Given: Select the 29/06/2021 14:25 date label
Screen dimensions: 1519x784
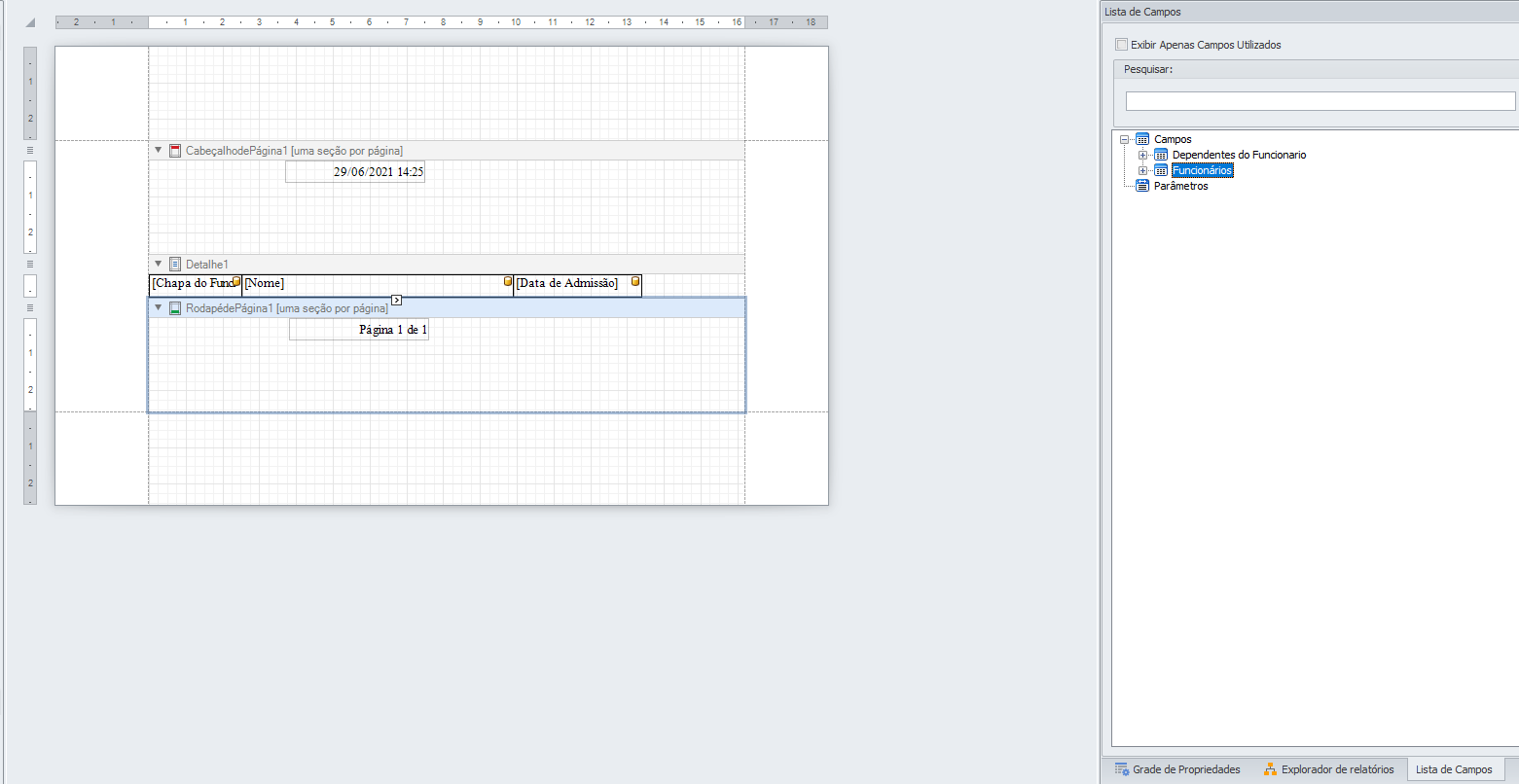Looking at the screenshot, I should click(x=355, y=172).
